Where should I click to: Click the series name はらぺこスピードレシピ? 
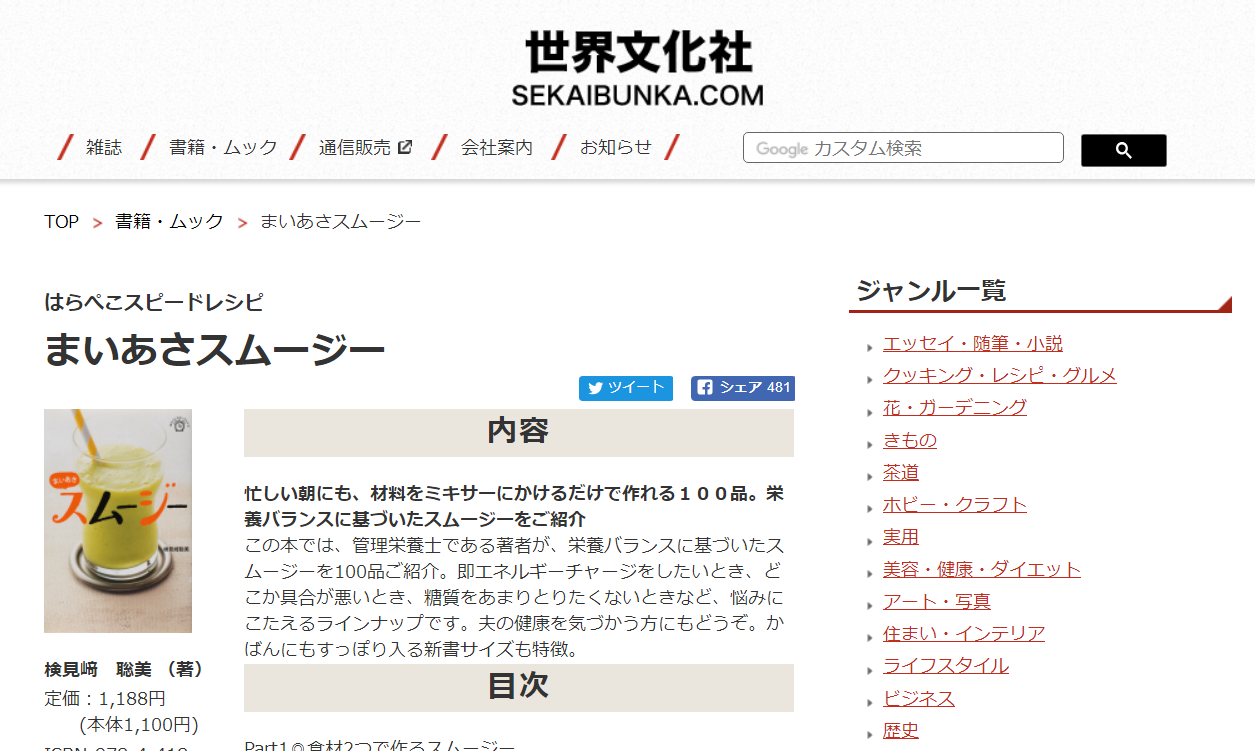(154, 301)
